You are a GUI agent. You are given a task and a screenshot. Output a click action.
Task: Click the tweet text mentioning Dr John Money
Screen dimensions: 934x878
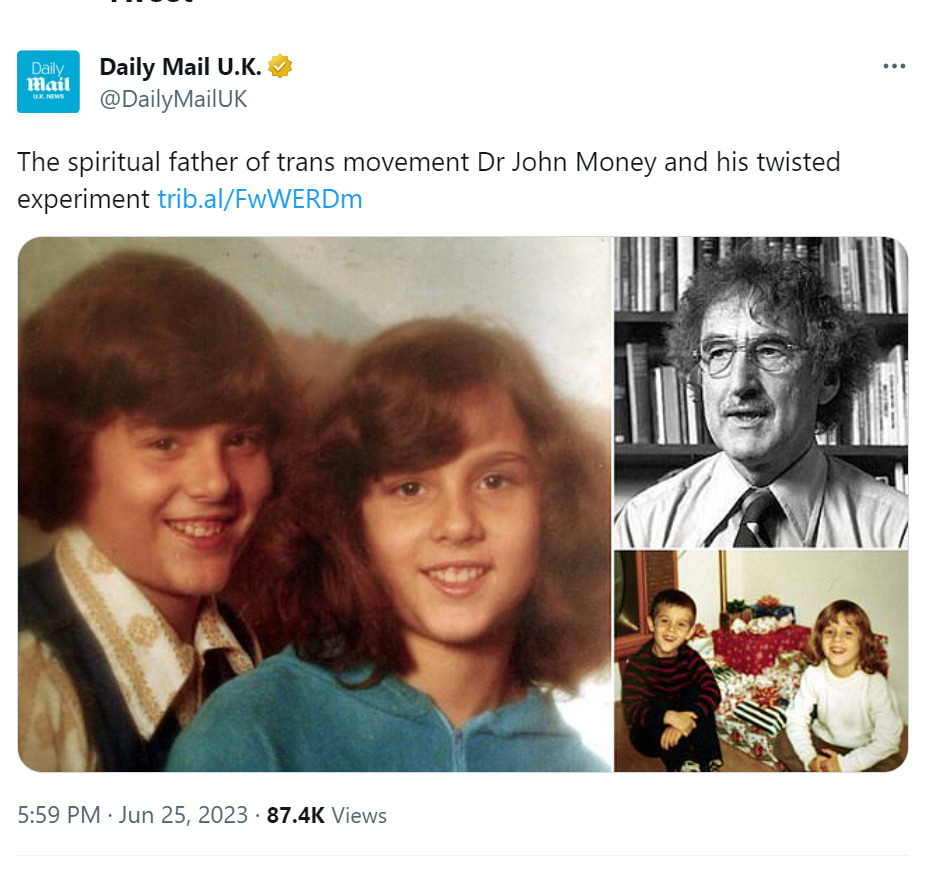428,162
